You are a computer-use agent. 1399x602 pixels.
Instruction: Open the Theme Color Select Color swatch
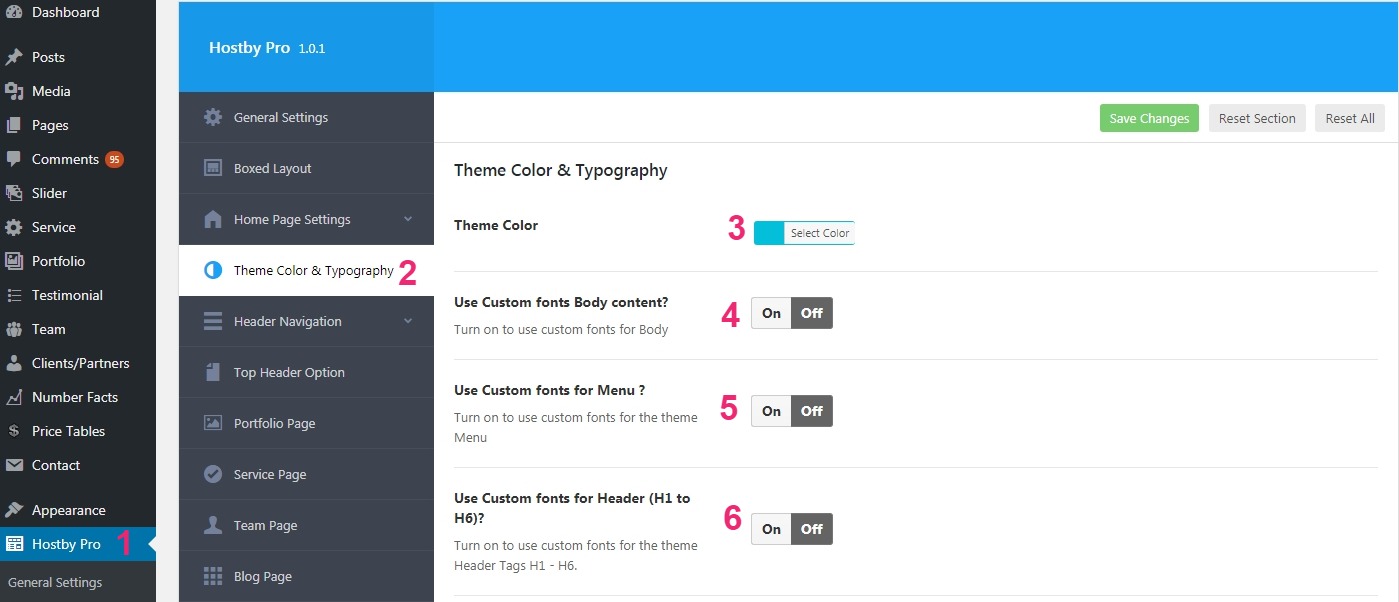pos(805,233)
